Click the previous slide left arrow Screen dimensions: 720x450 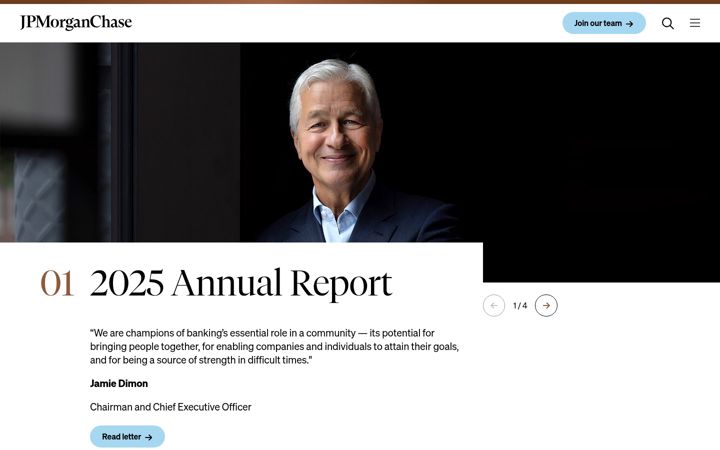(494, 305)
